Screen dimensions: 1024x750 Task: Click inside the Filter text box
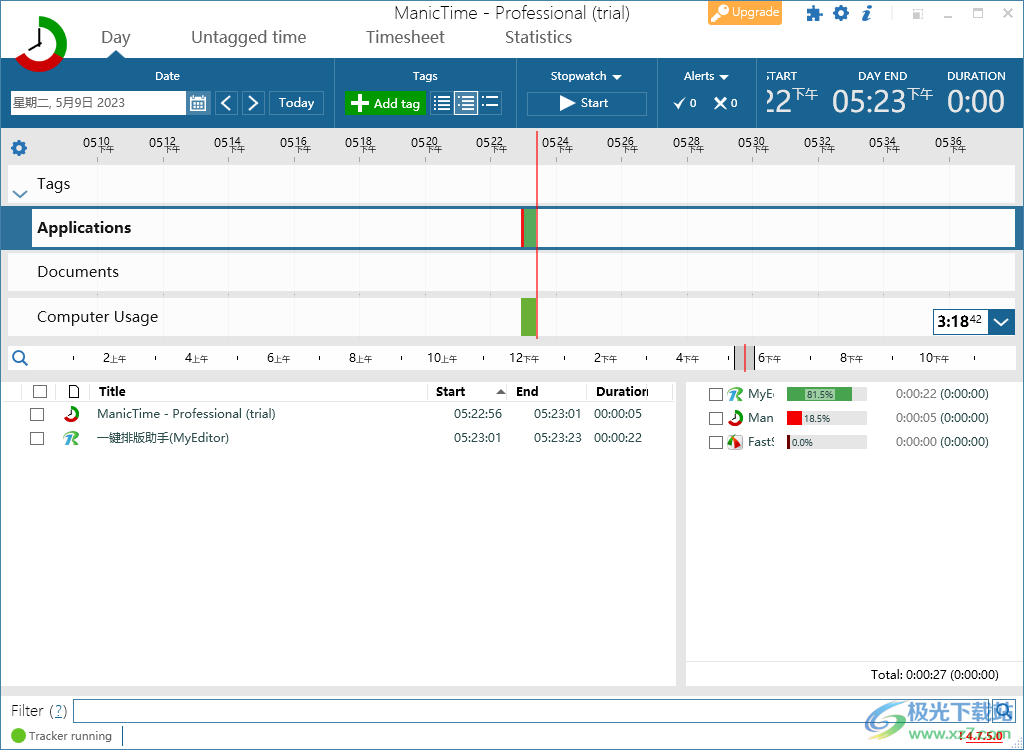point(532,711)
